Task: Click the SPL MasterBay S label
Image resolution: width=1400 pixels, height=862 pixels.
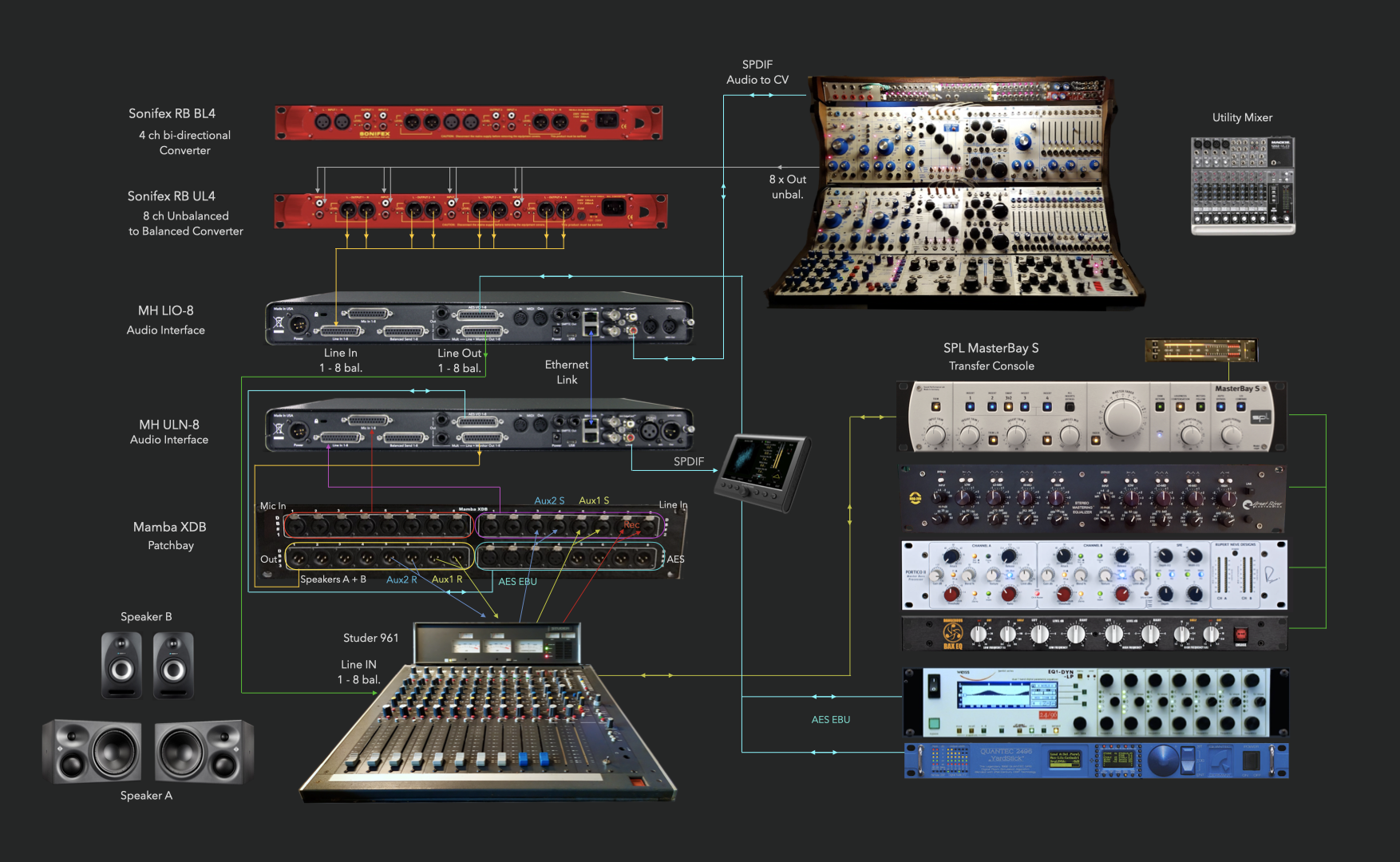Action: point(991,348)
